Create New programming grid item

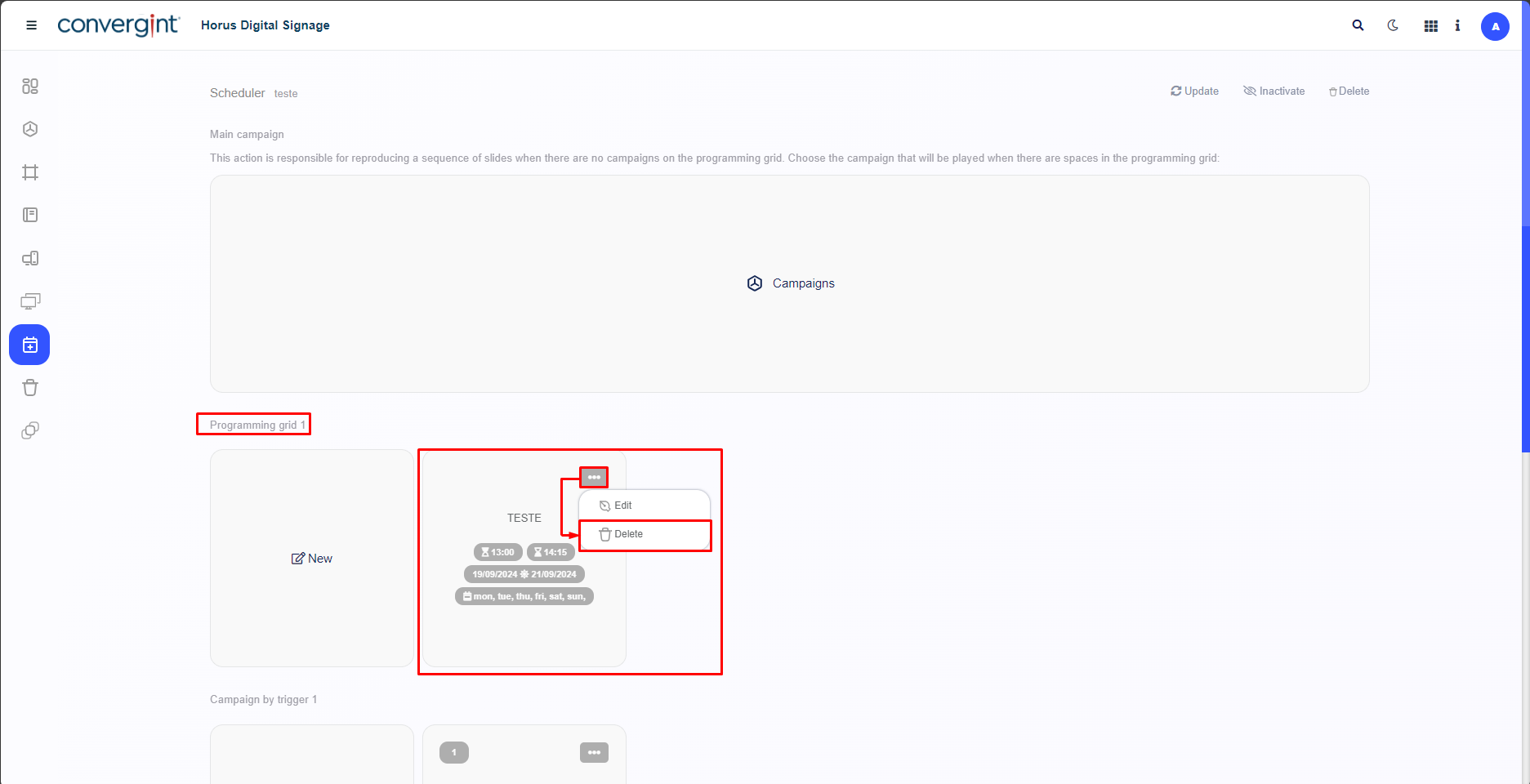coord(312,559)
